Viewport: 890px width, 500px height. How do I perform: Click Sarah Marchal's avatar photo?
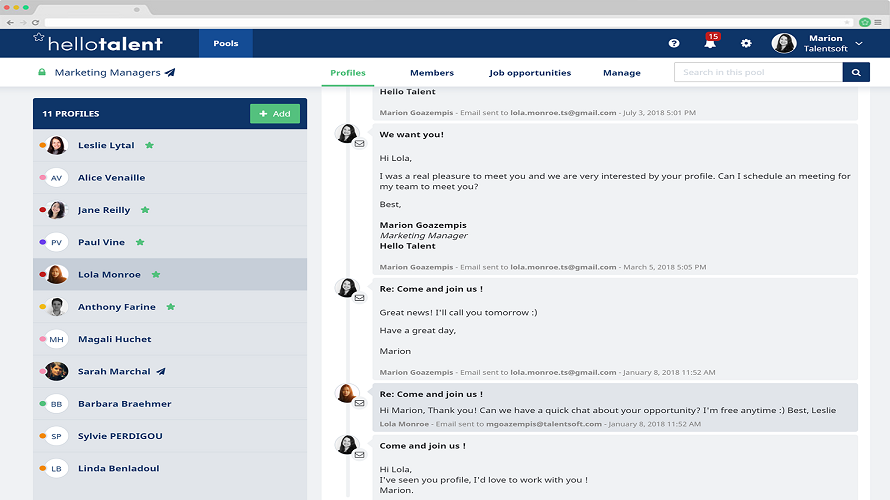point(56,372)
